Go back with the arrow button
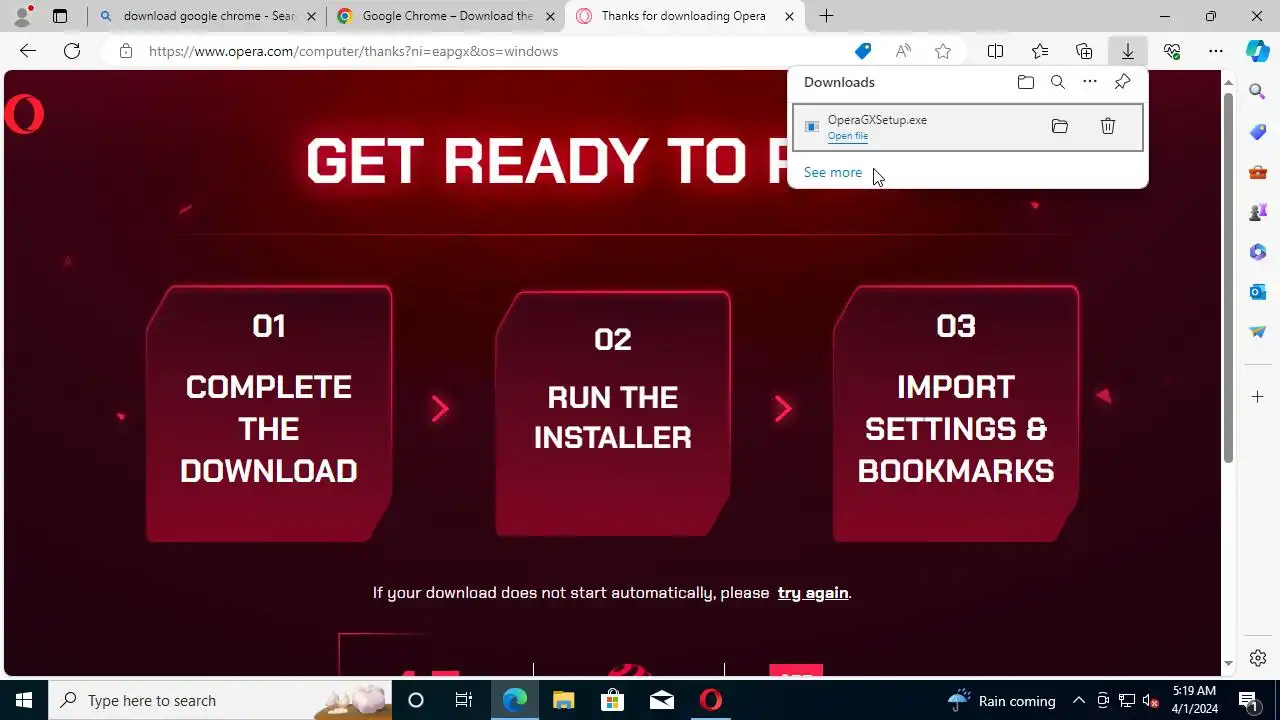Image resolution: width=1280 pixels, height=720 pixels. tap(28, 51)
